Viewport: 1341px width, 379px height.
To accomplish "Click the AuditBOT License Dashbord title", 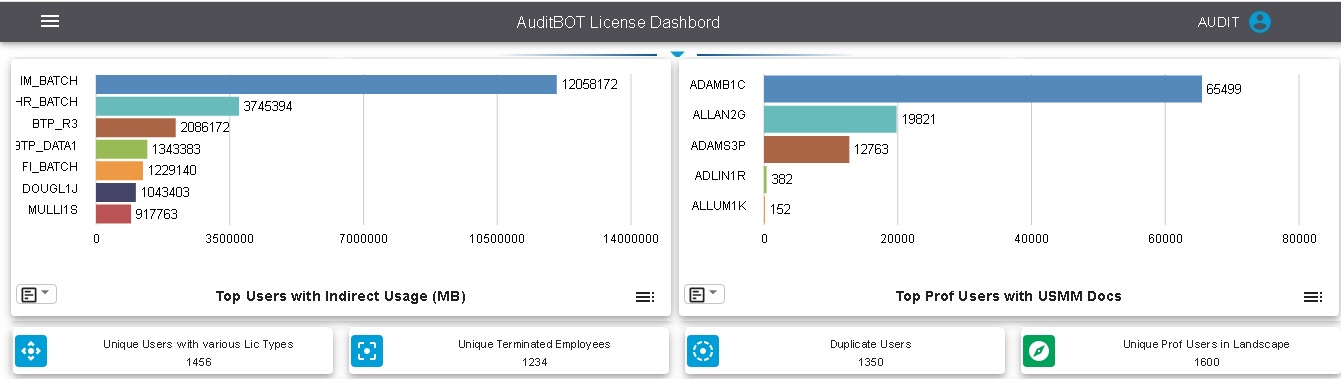I will point(618,22).
